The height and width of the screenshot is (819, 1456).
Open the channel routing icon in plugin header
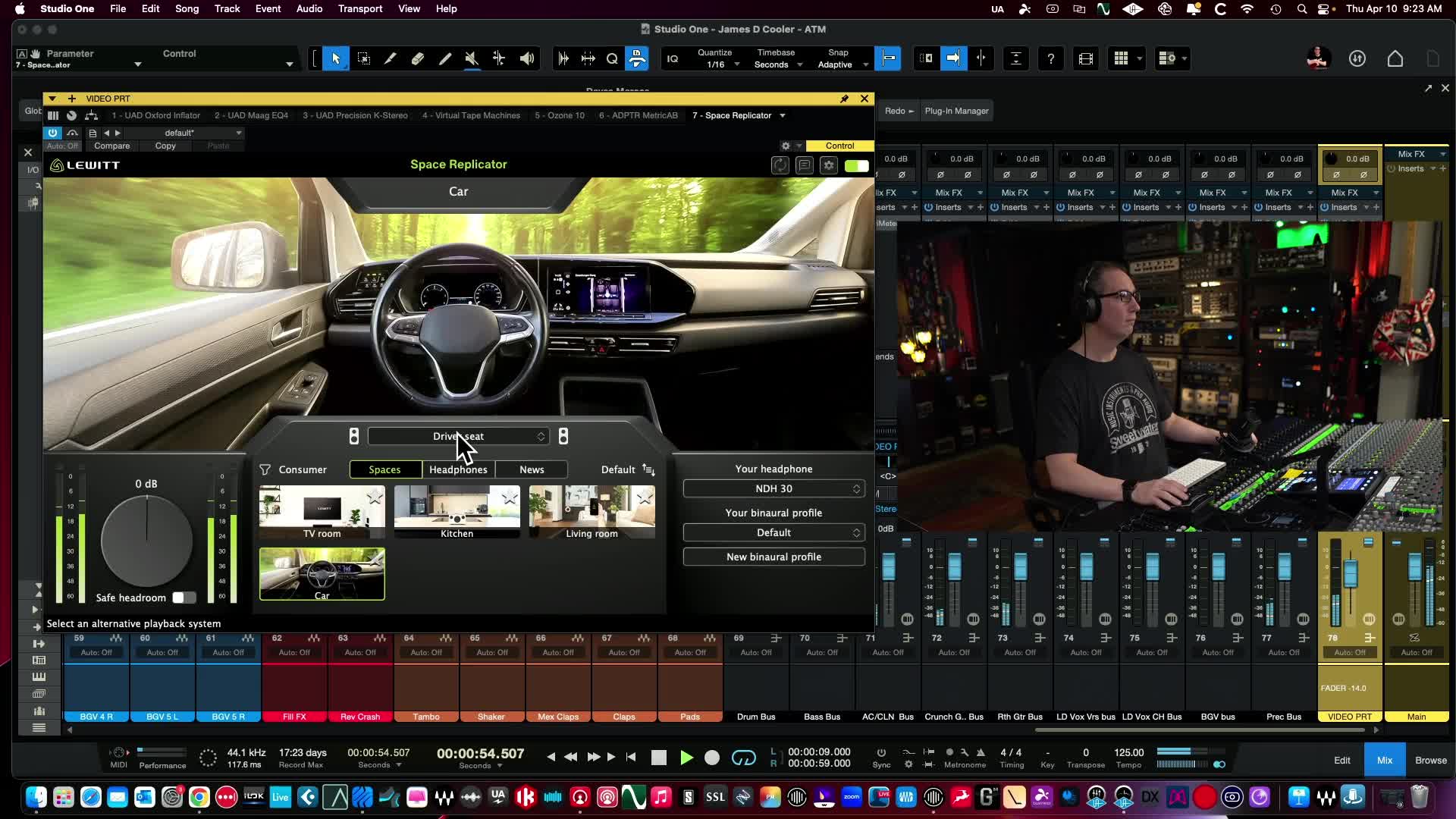[x=92, y=115]
